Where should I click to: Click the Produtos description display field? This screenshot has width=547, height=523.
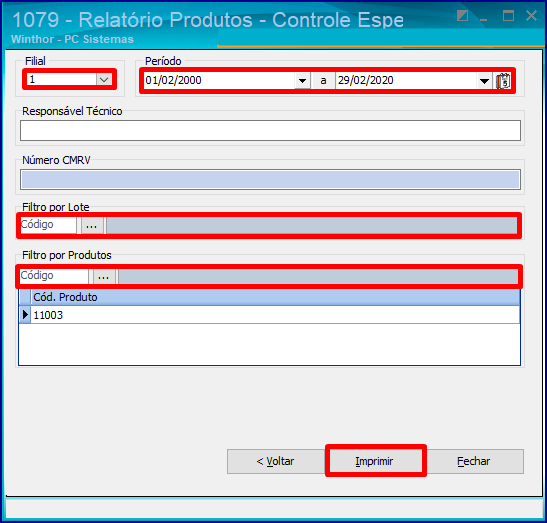[318, 276]
